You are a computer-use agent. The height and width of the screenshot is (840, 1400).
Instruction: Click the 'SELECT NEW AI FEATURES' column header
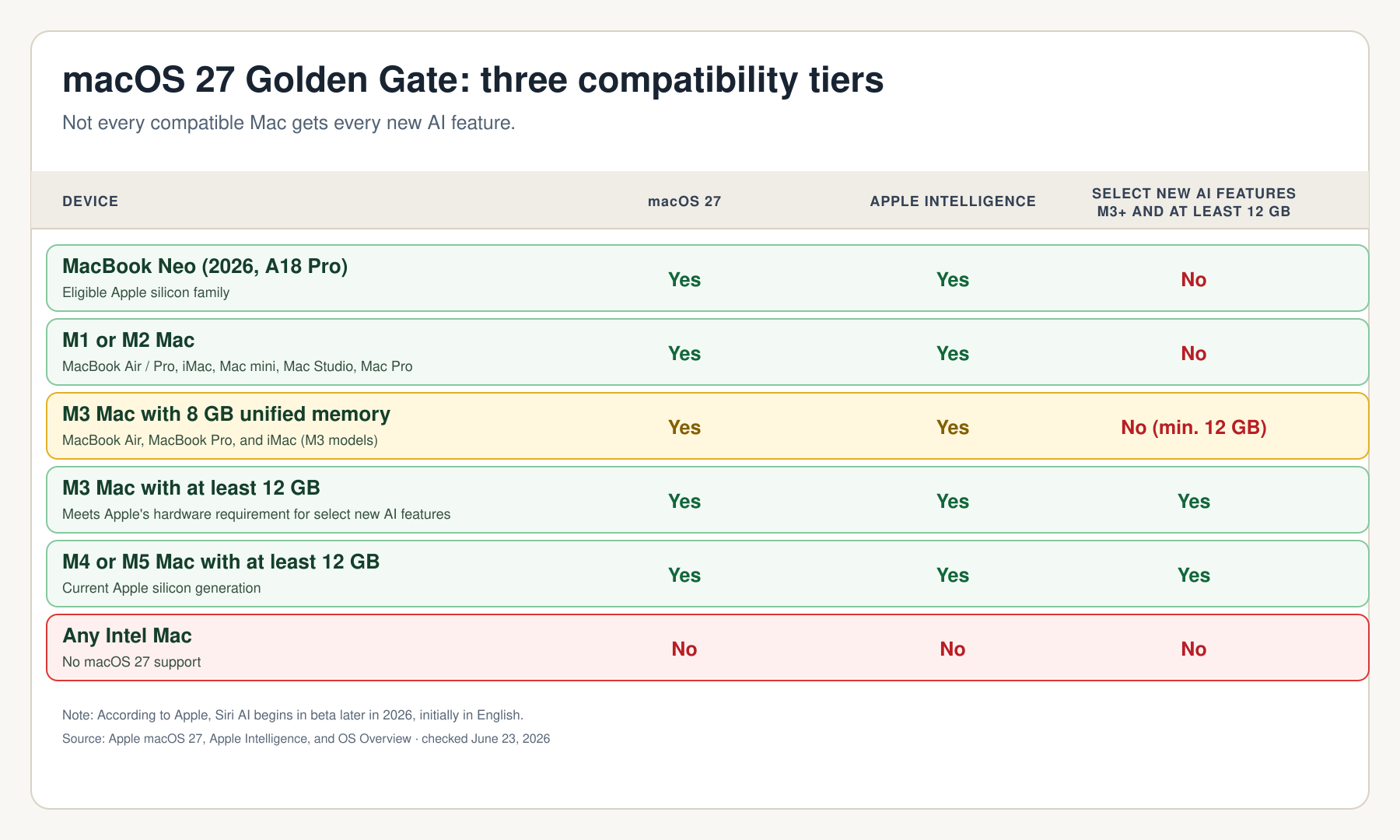pyautogui.click(x=1194, y=202)
